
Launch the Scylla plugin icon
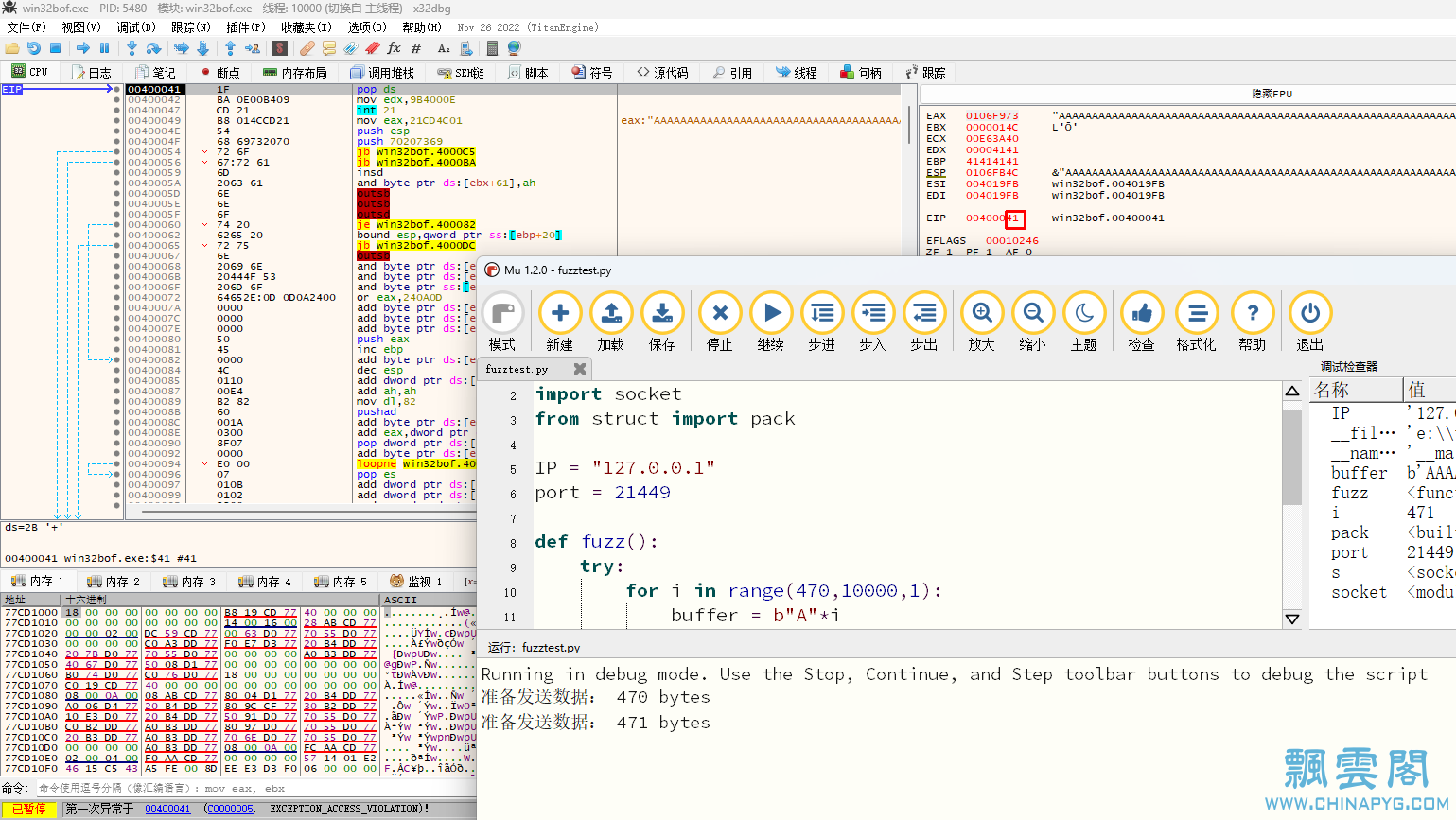click(280, 47)
